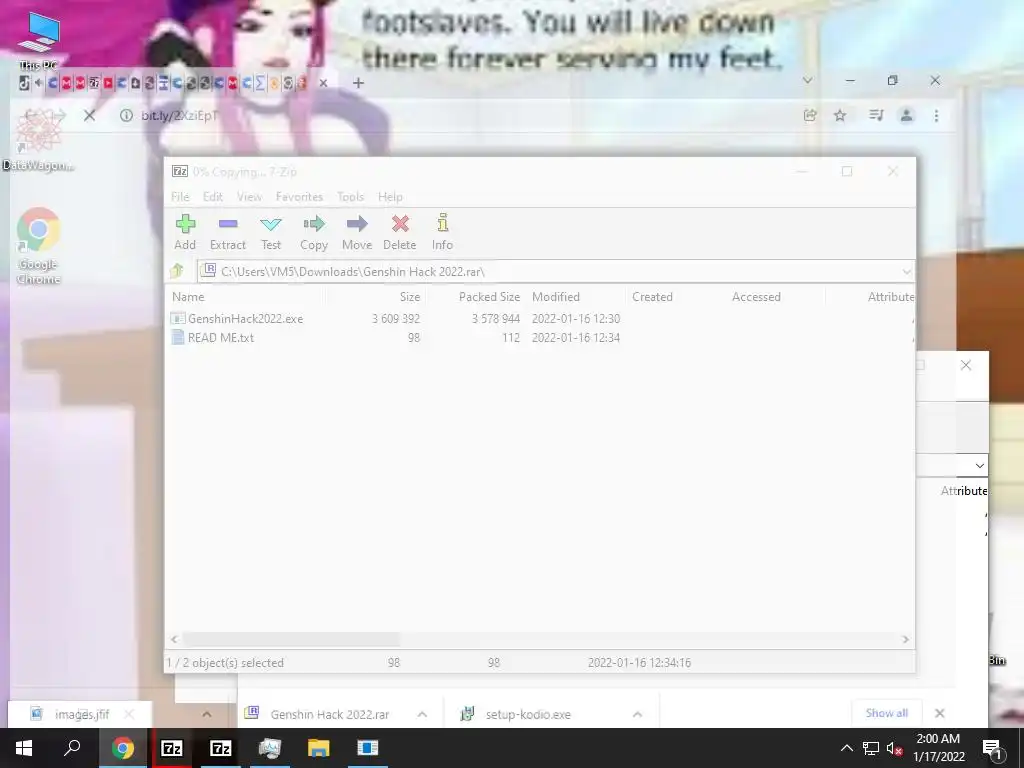1024x768 pixels.
Task: Click the Copy toolbar icon
Action: coord(313,232)
